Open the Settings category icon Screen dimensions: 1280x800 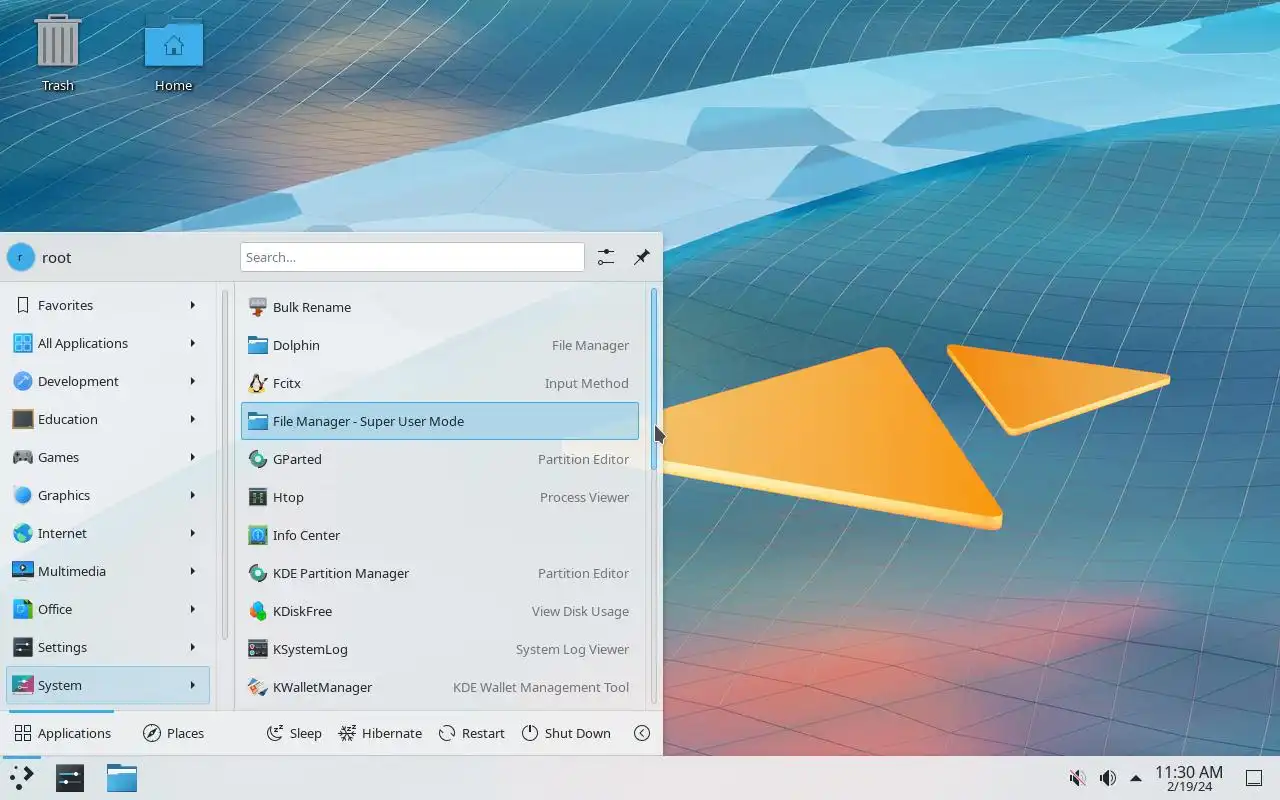click(x=22, y=647)
